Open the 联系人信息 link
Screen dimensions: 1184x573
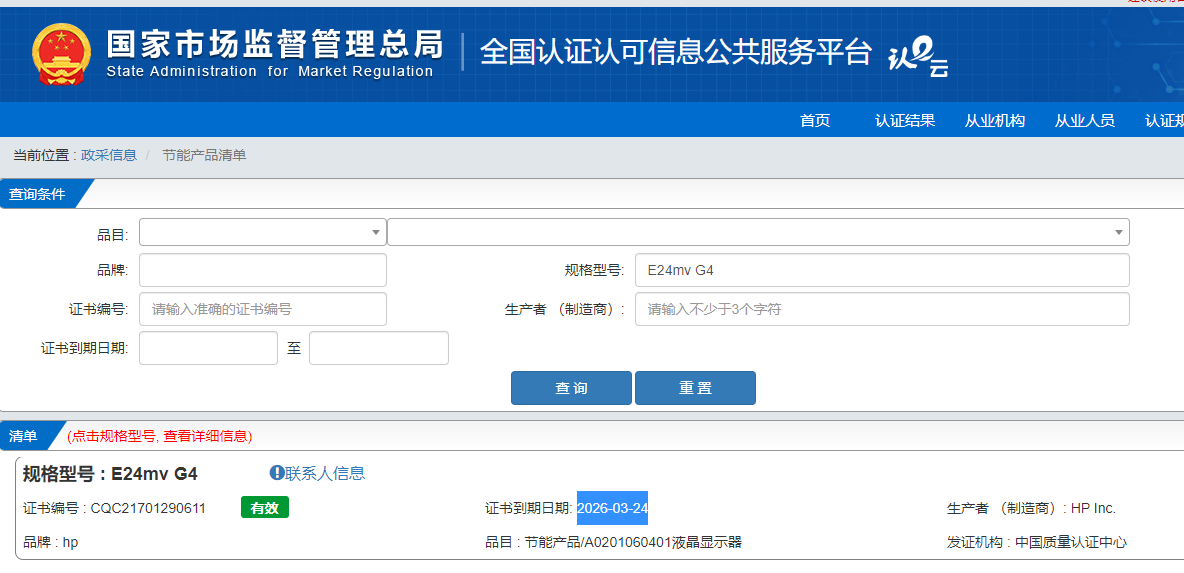tap(325, 473)
